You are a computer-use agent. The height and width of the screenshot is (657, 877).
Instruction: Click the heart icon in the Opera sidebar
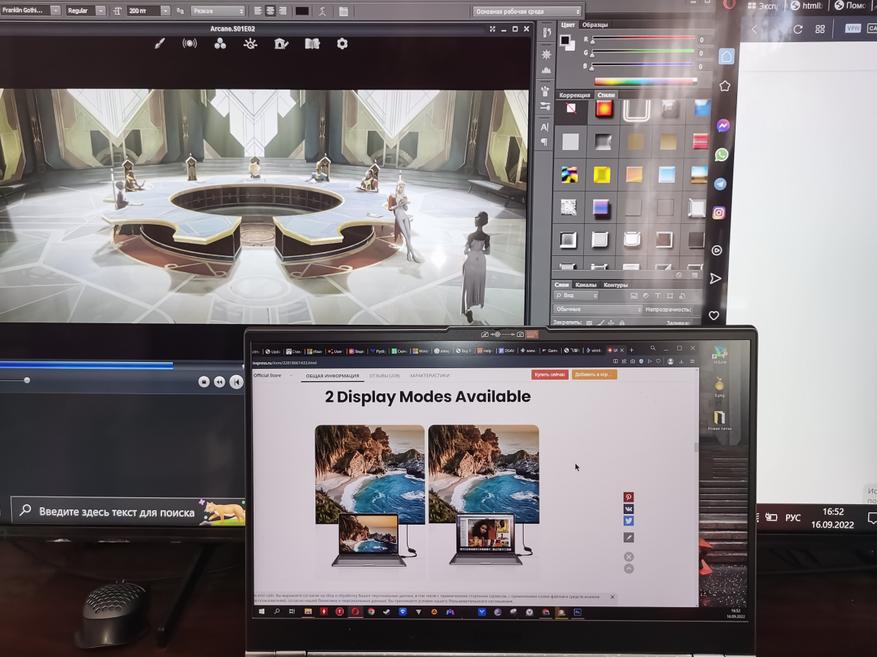pos(714,315)
